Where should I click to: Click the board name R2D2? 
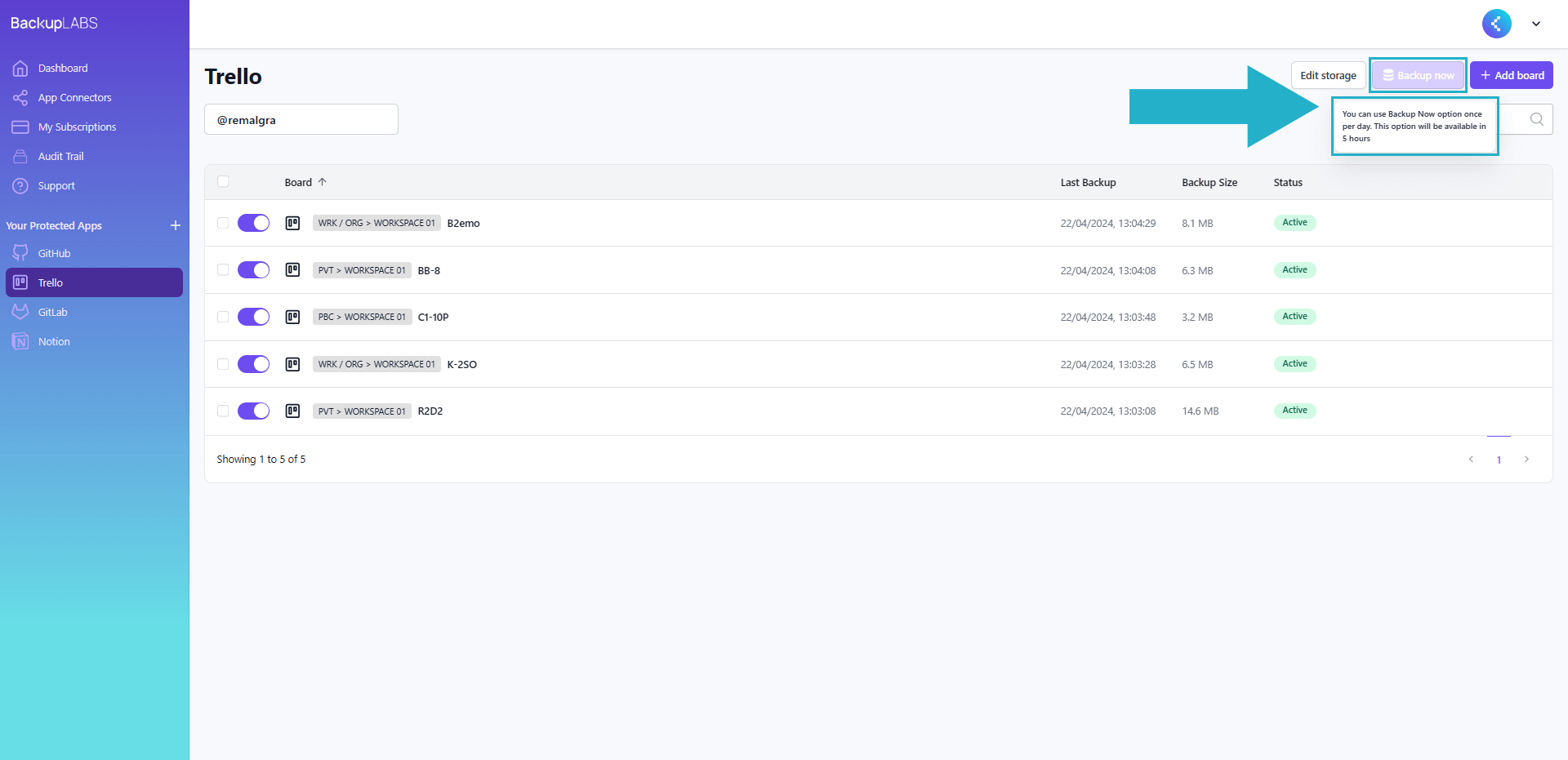[430, 411]
